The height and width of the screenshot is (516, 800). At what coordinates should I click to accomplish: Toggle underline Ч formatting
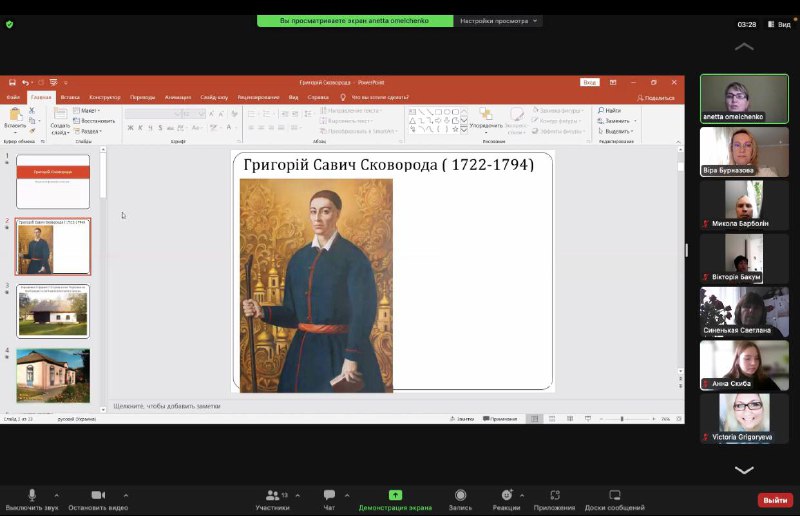tap(150, 128)
